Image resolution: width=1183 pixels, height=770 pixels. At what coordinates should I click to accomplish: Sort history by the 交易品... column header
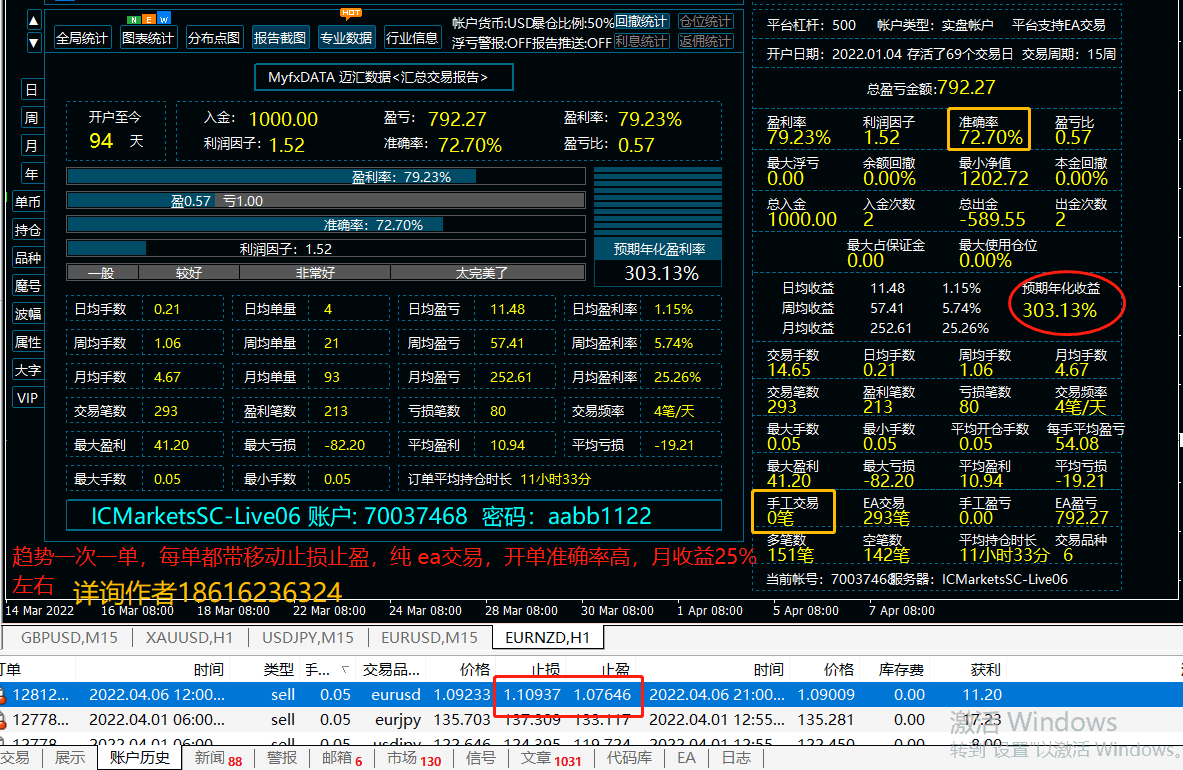[x=391, y=669]
